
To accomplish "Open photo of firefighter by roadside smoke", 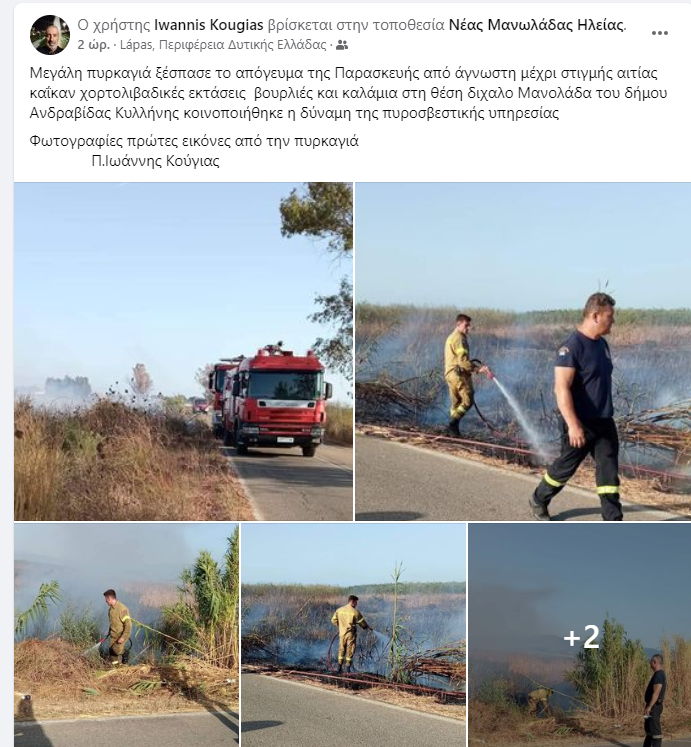I will [x=354, y=635].
